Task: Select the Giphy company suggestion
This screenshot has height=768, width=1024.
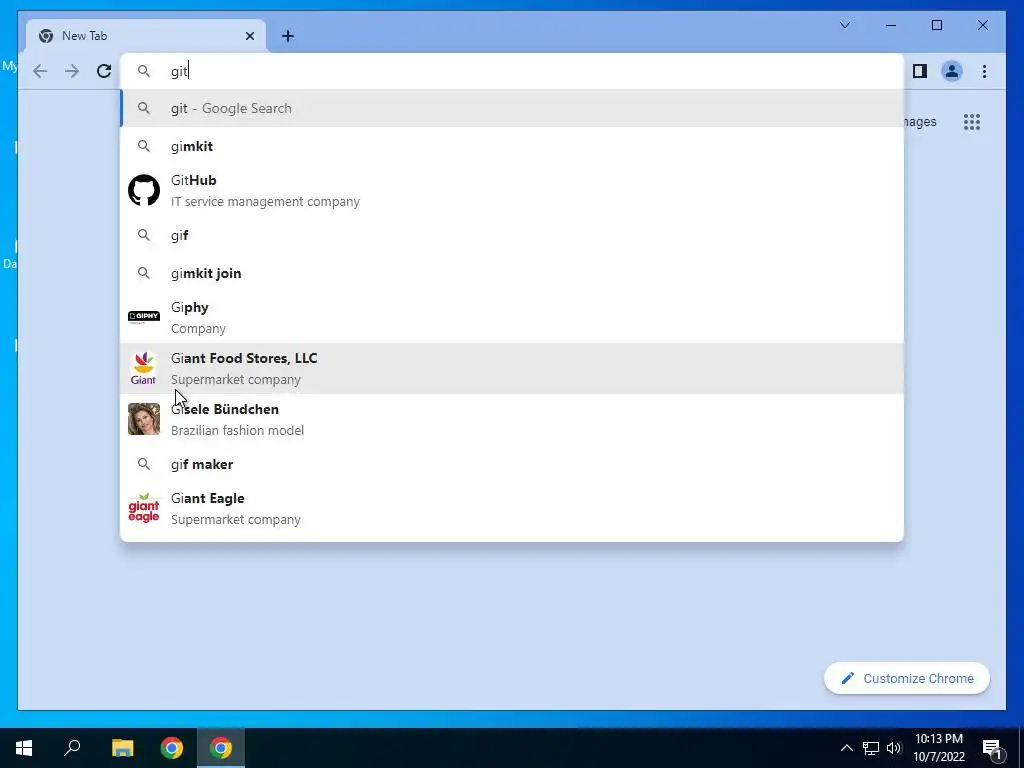Action: pyautogui.click(x=512, y=317)
